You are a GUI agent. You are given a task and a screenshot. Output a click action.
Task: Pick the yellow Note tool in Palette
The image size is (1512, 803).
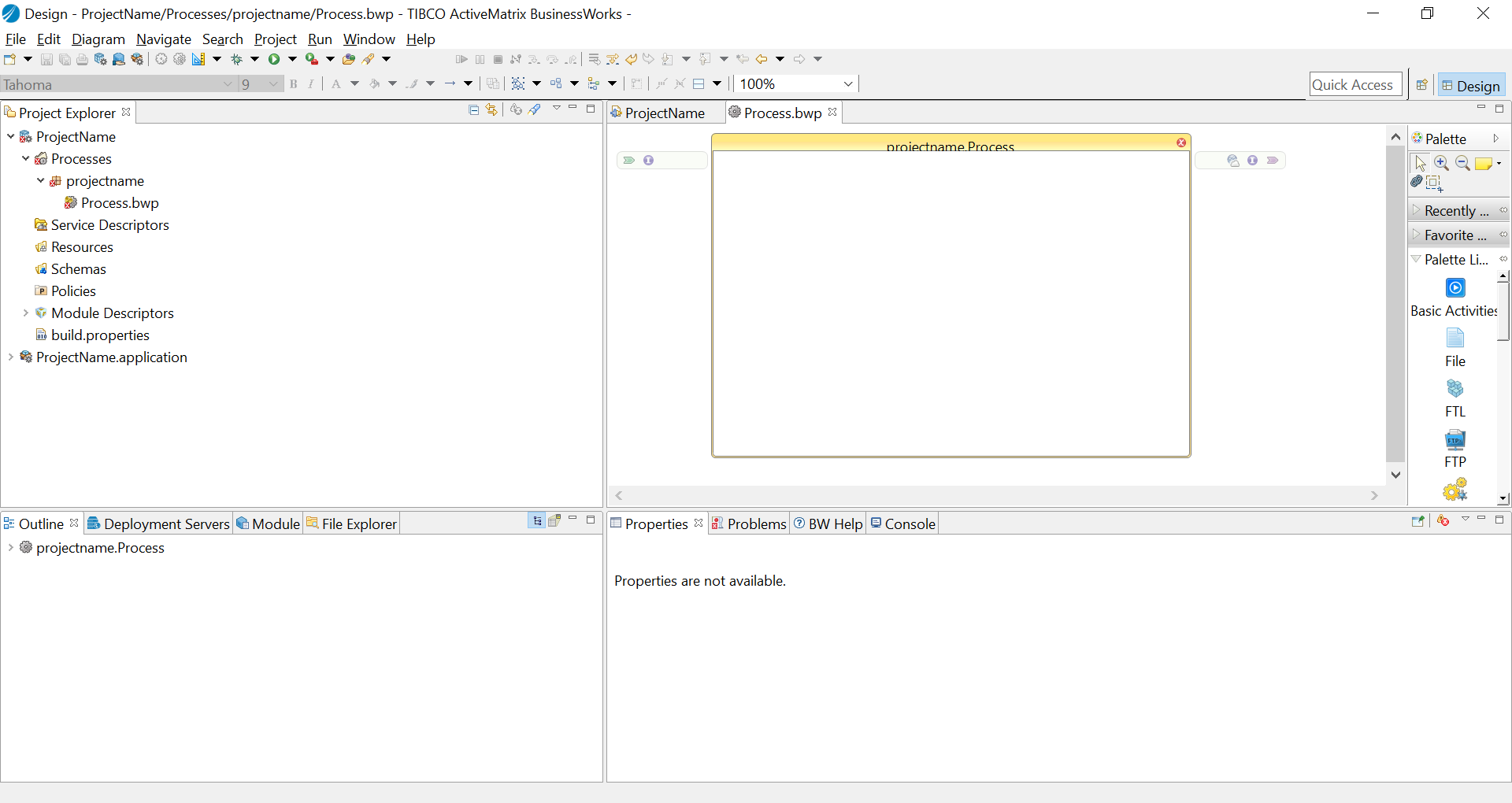[1483, 163]
